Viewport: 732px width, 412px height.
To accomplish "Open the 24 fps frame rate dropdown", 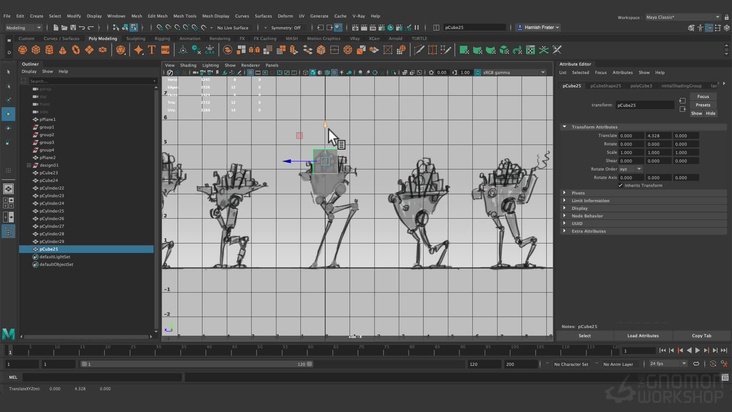I will [x=668, y=364].
